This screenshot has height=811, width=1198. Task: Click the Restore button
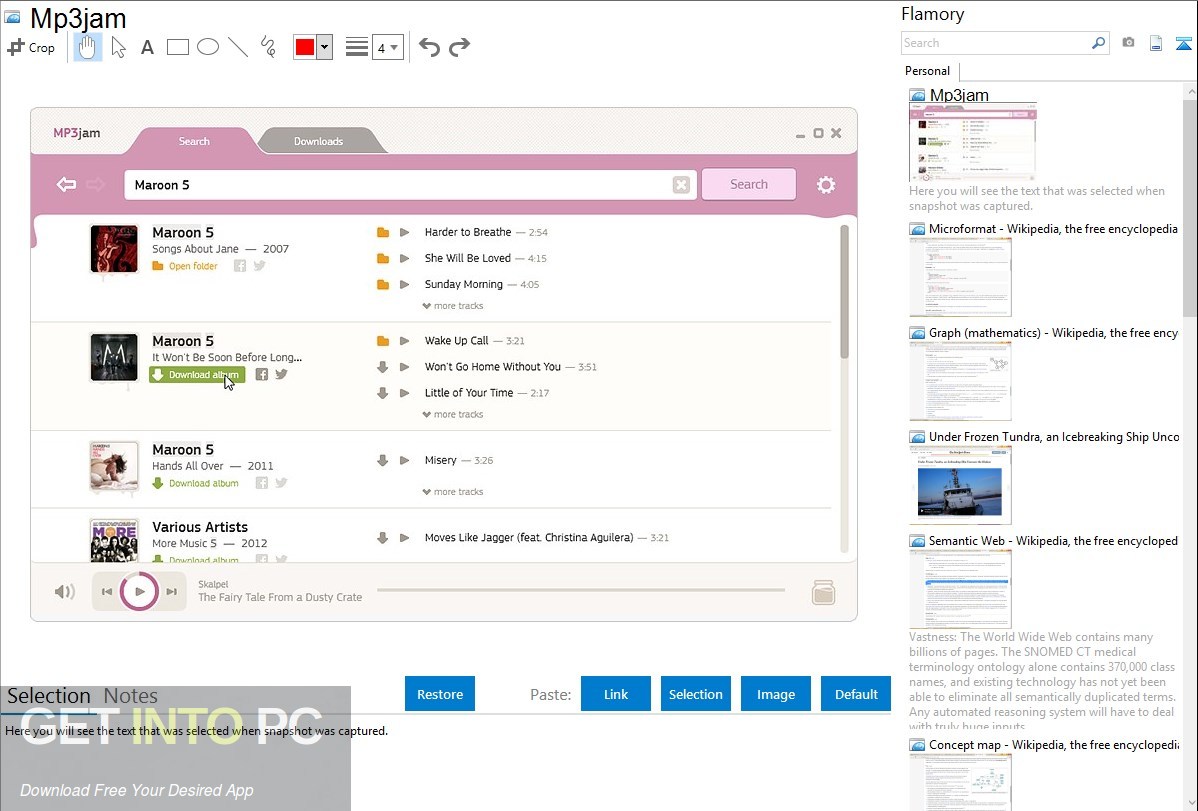440,694
